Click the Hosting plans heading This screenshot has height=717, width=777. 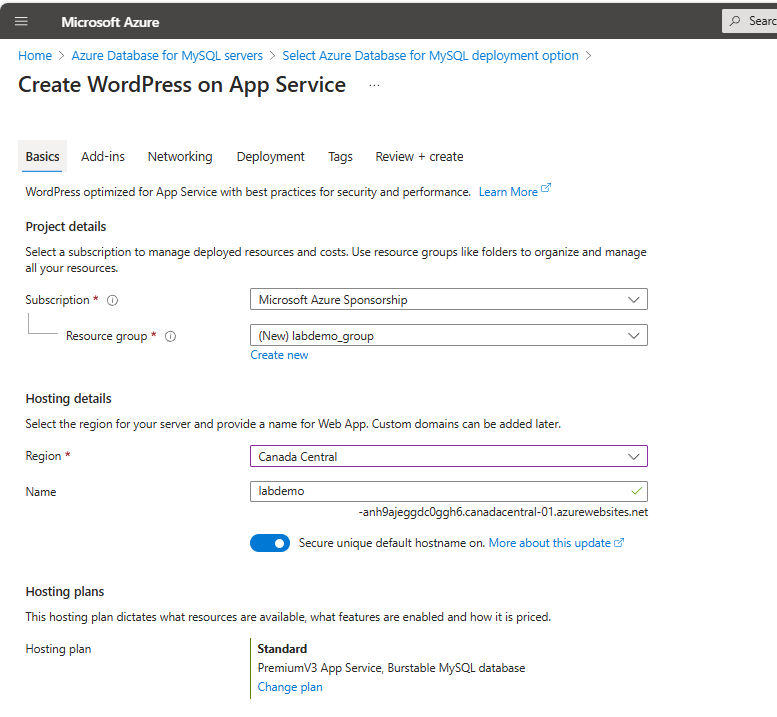[x=65, y=592]
